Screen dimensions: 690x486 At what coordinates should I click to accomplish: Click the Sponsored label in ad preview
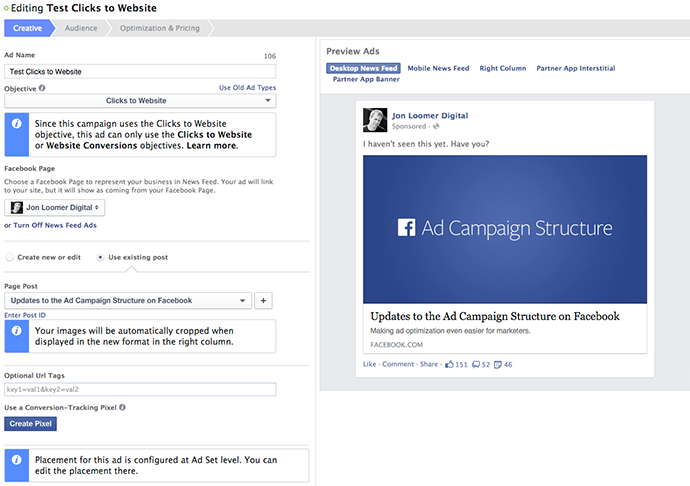pos(409,126)
